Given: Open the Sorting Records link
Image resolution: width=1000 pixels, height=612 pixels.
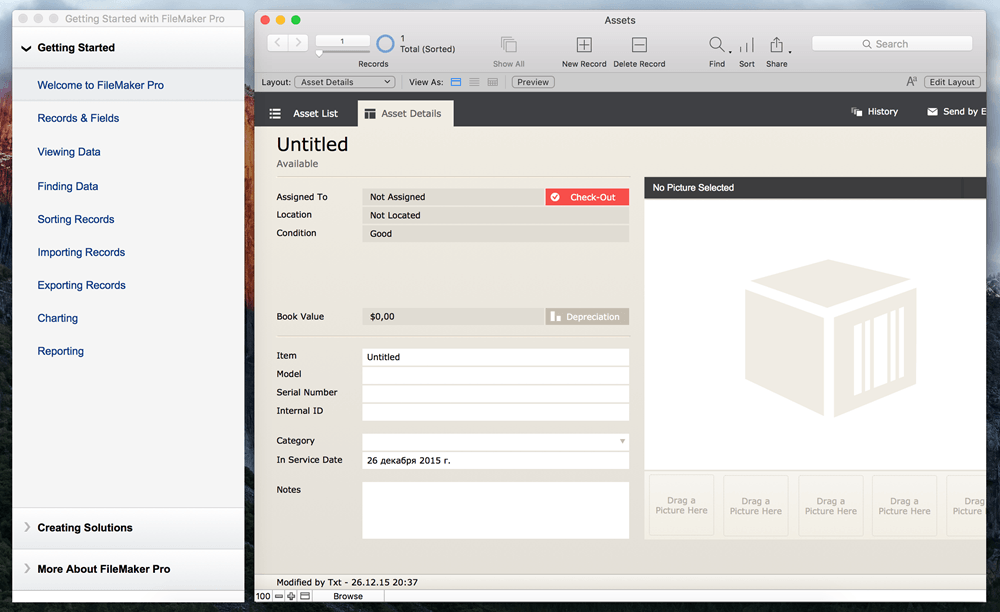Looking at the screenshot, I should click(76, 219).
